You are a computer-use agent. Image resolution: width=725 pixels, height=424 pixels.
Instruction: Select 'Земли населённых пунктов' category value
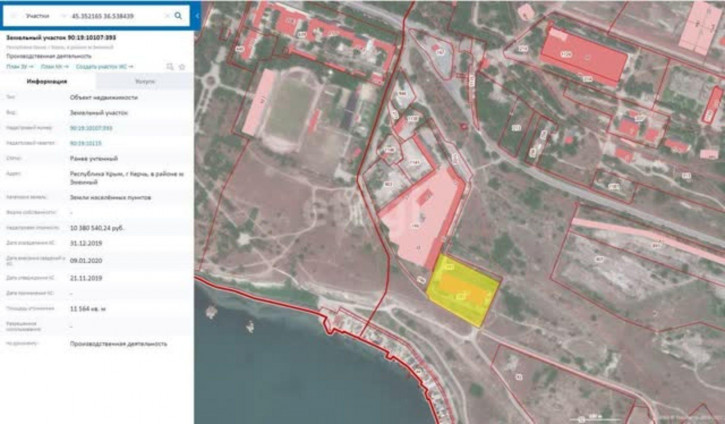pyautogui.click(x=111, y=197)
